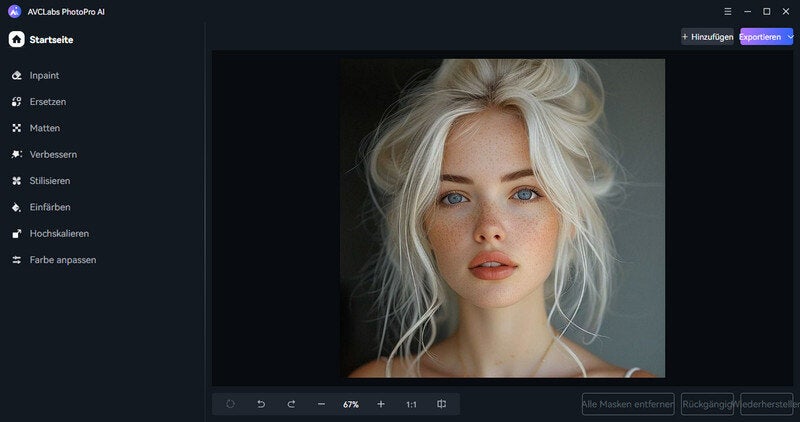Go to the Startseite home icon
This screenshot has height=422, width=800.
coord(16,39)
